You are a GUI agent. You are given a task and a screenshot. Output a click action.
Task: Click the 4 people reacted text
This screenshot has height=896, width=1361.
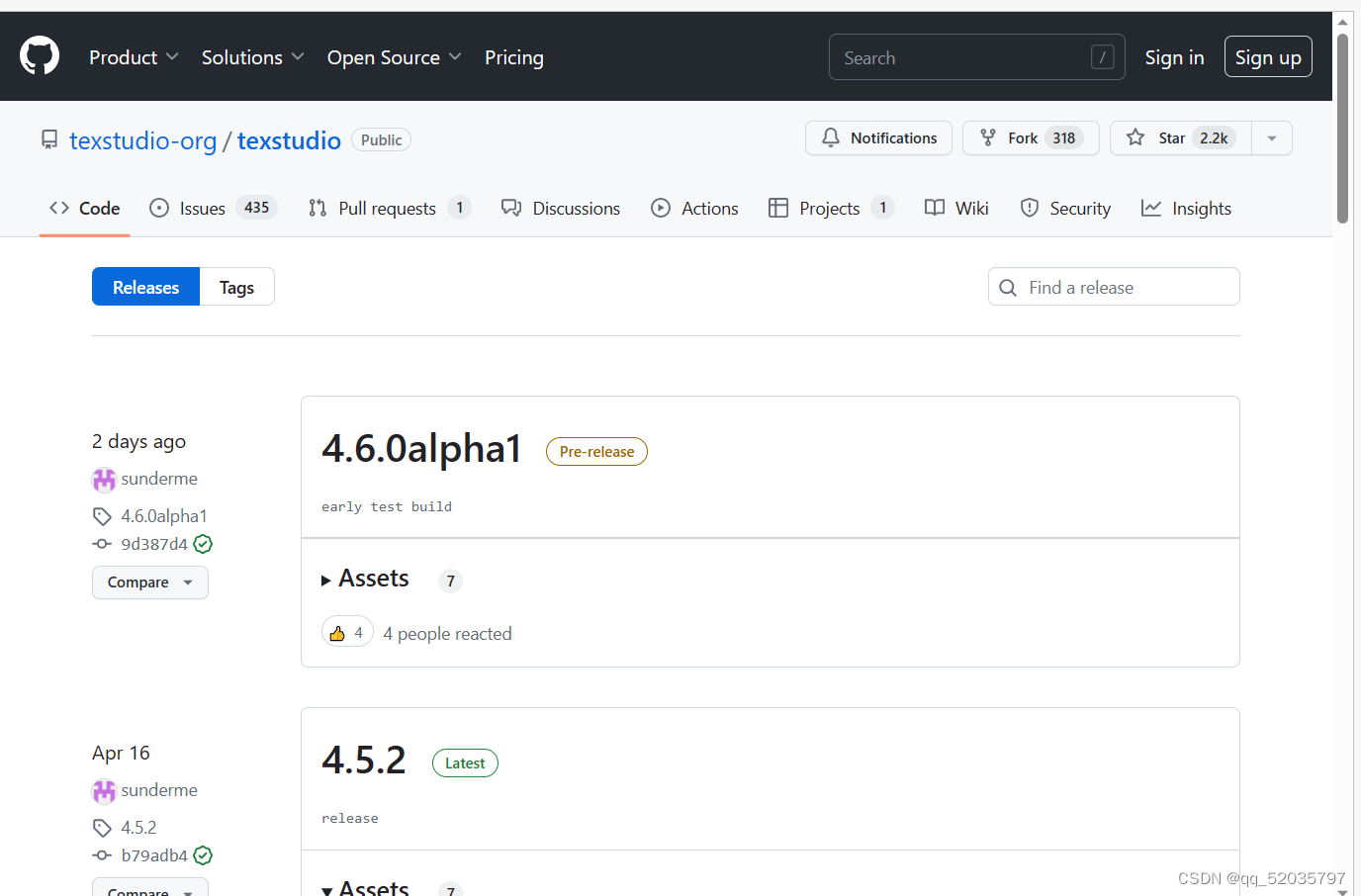click(x=448, y=634)
